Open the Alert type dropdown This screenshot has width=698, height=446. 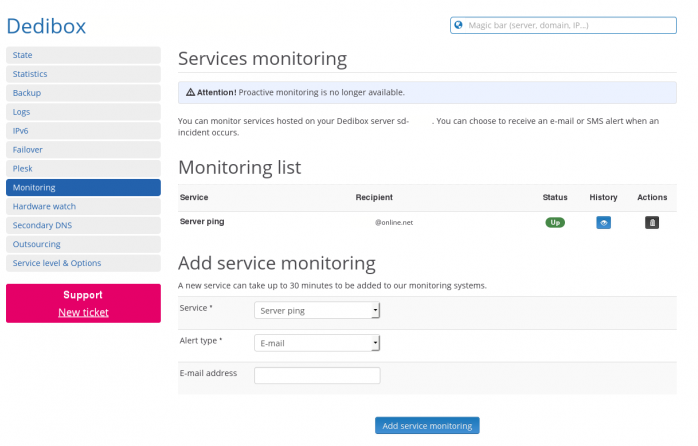[317, 343]
